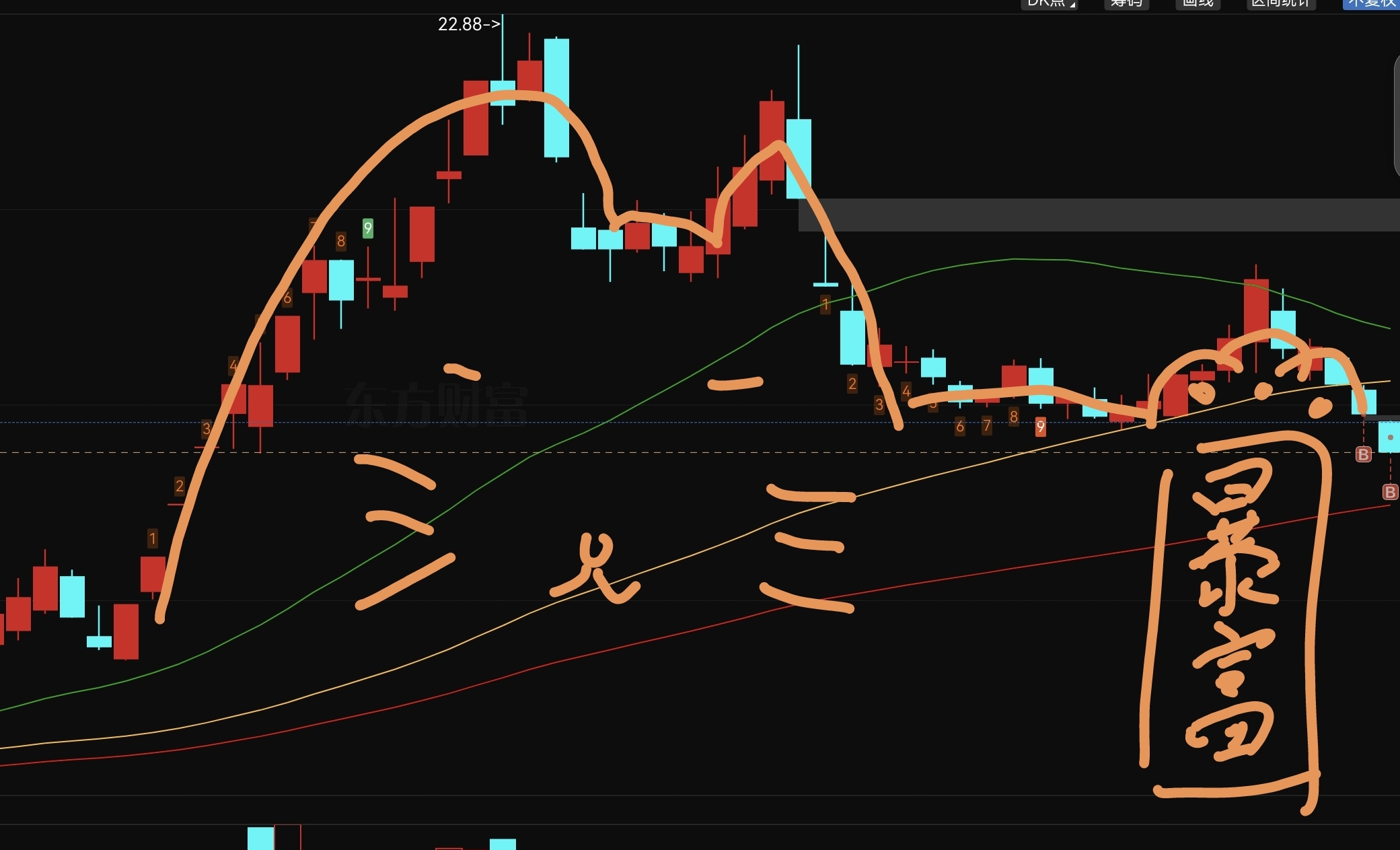
Task: Activate the 画线 drawing tool button
Action: click(x=1198, y=3)
